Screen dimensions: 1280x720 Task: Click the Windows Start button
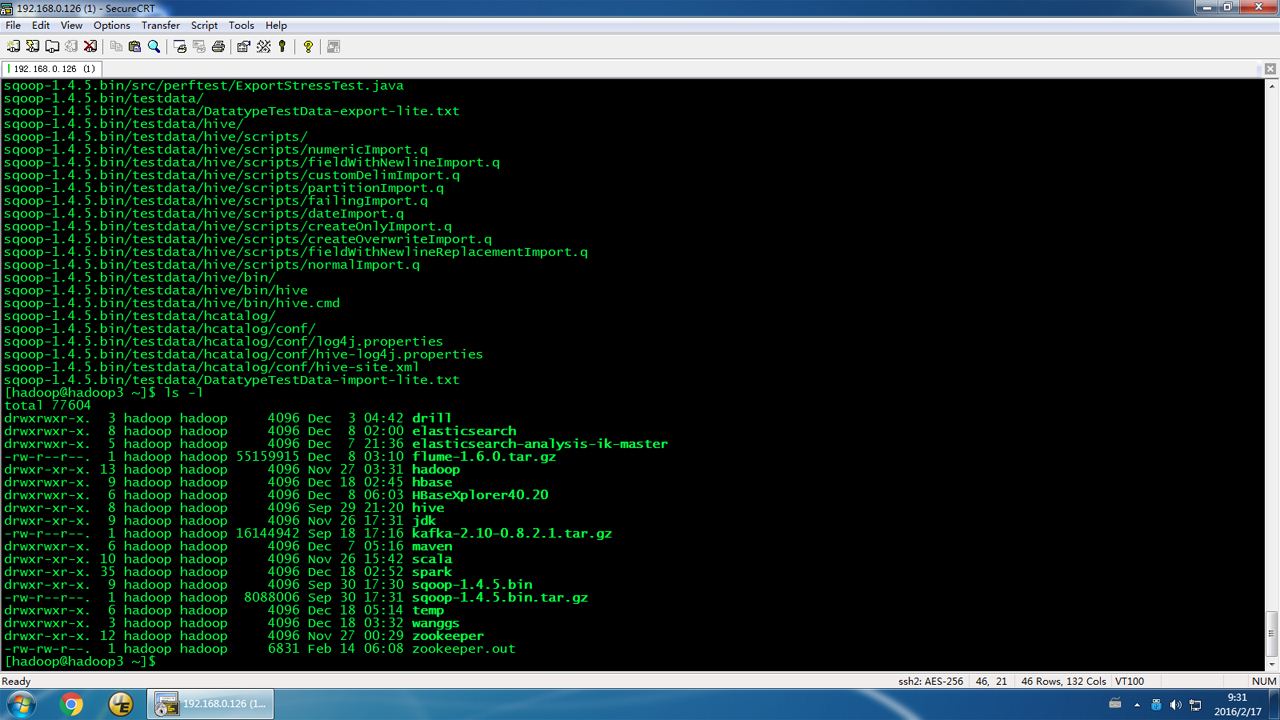tap(20, 704)
